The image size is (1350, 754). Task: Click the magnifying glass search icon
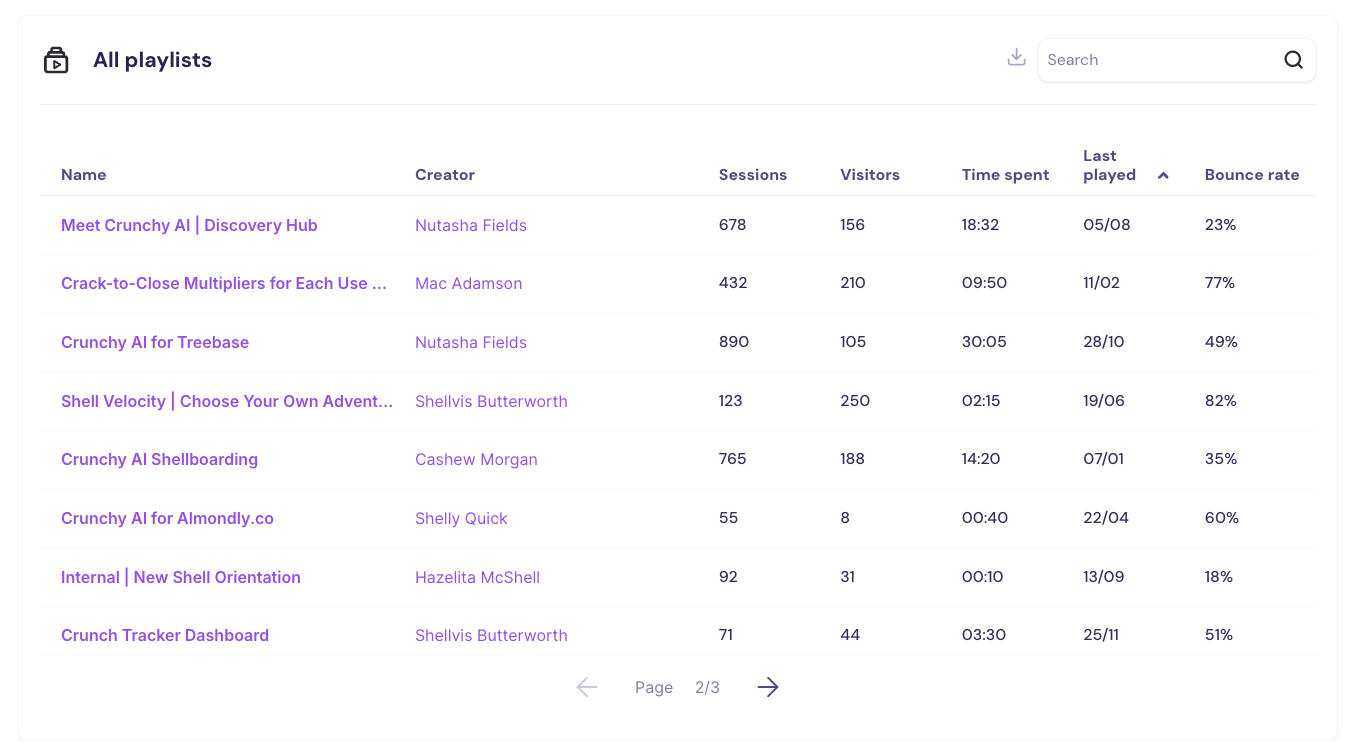(x=1293, y=60)
